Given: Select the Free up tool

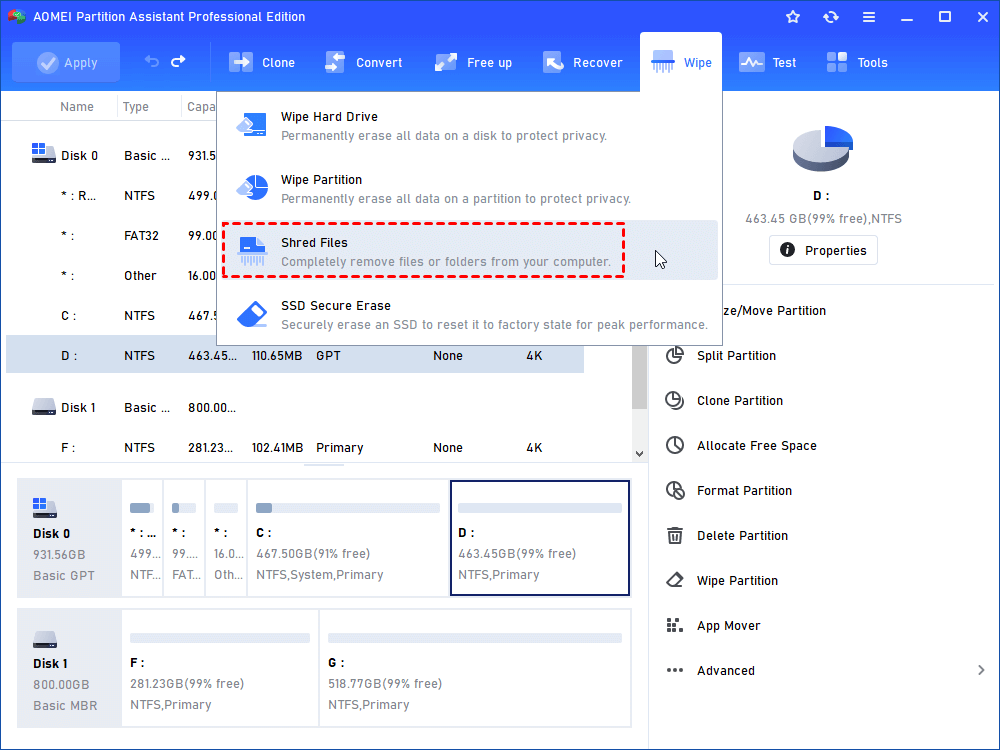Looking at the screenshot, I should point(446,62).
